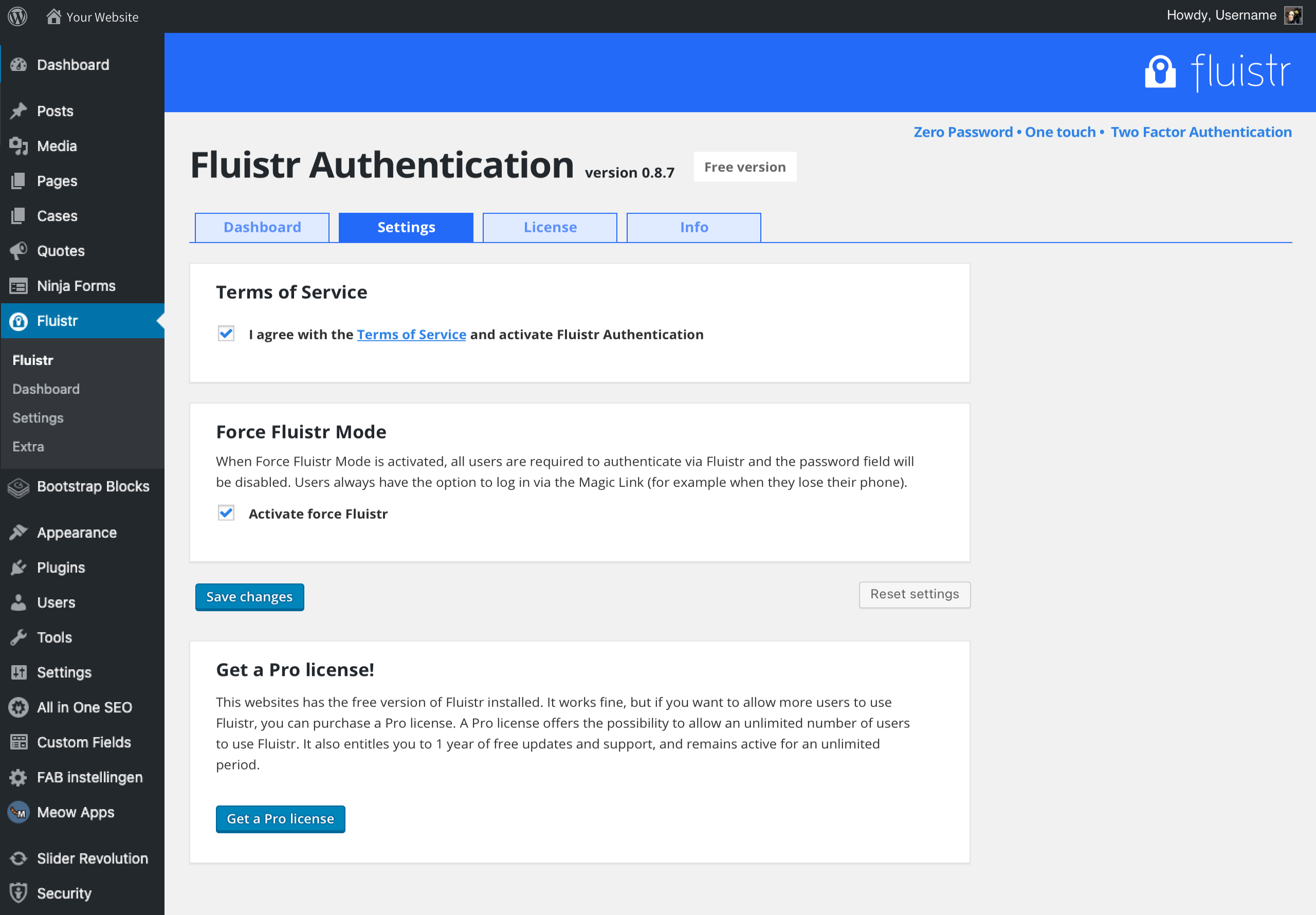Select the Settings tab
The image size is (1316, 915).
[407, 228]
